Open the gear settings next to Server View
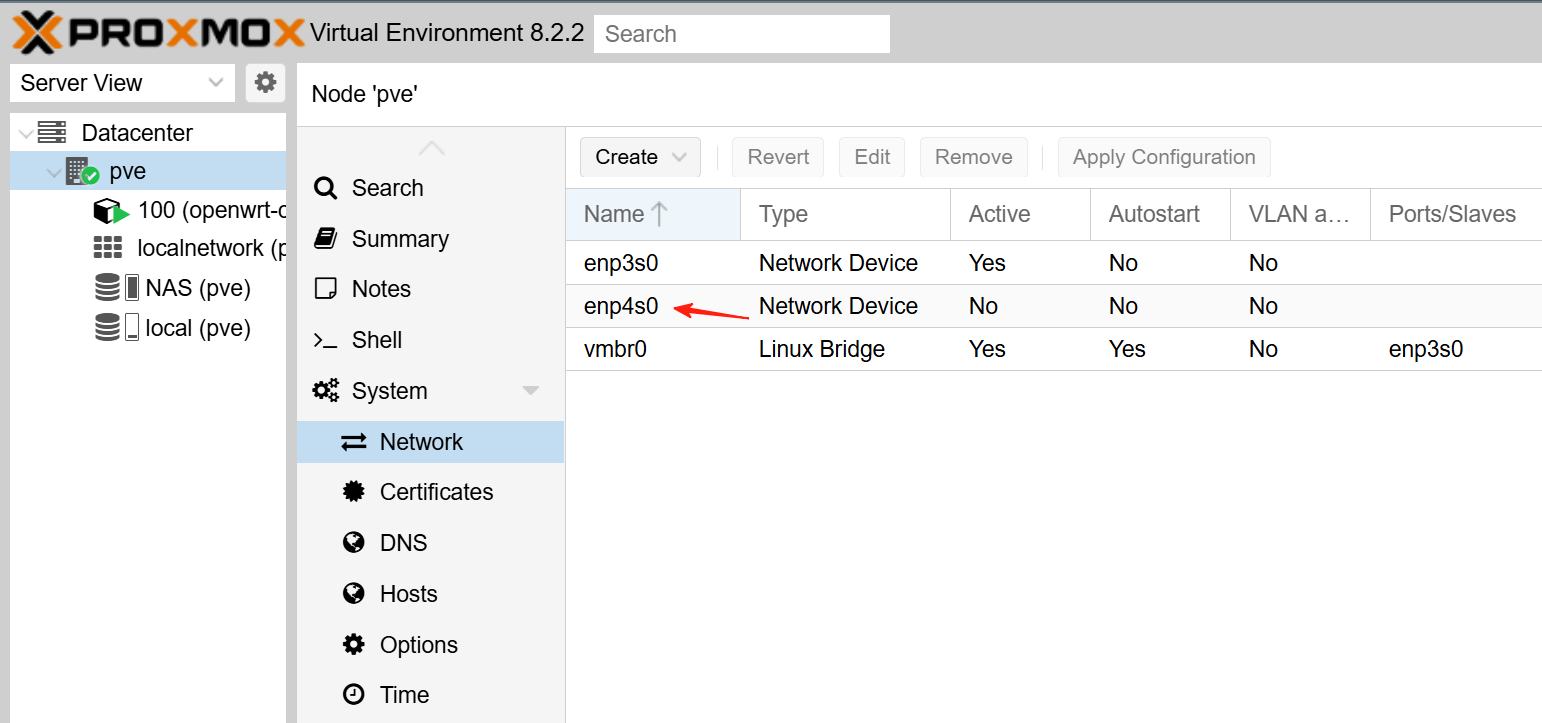This screenshot has width=1542, height=723. (265, 83)
